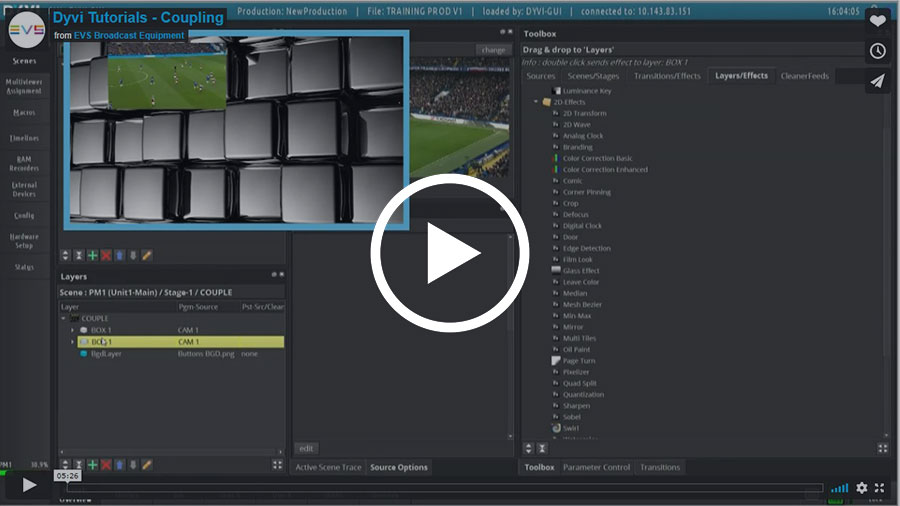Enter fullscreen with the player expand icon

point(880,488)
